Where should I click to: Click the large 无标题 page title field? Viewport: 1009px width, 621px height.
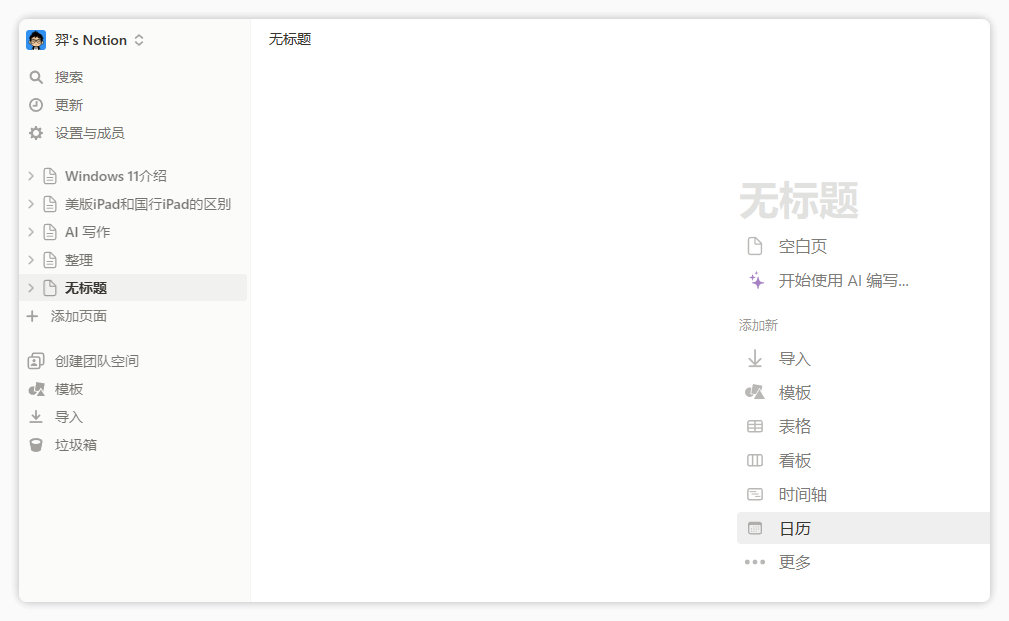click(x=799, y=200)
